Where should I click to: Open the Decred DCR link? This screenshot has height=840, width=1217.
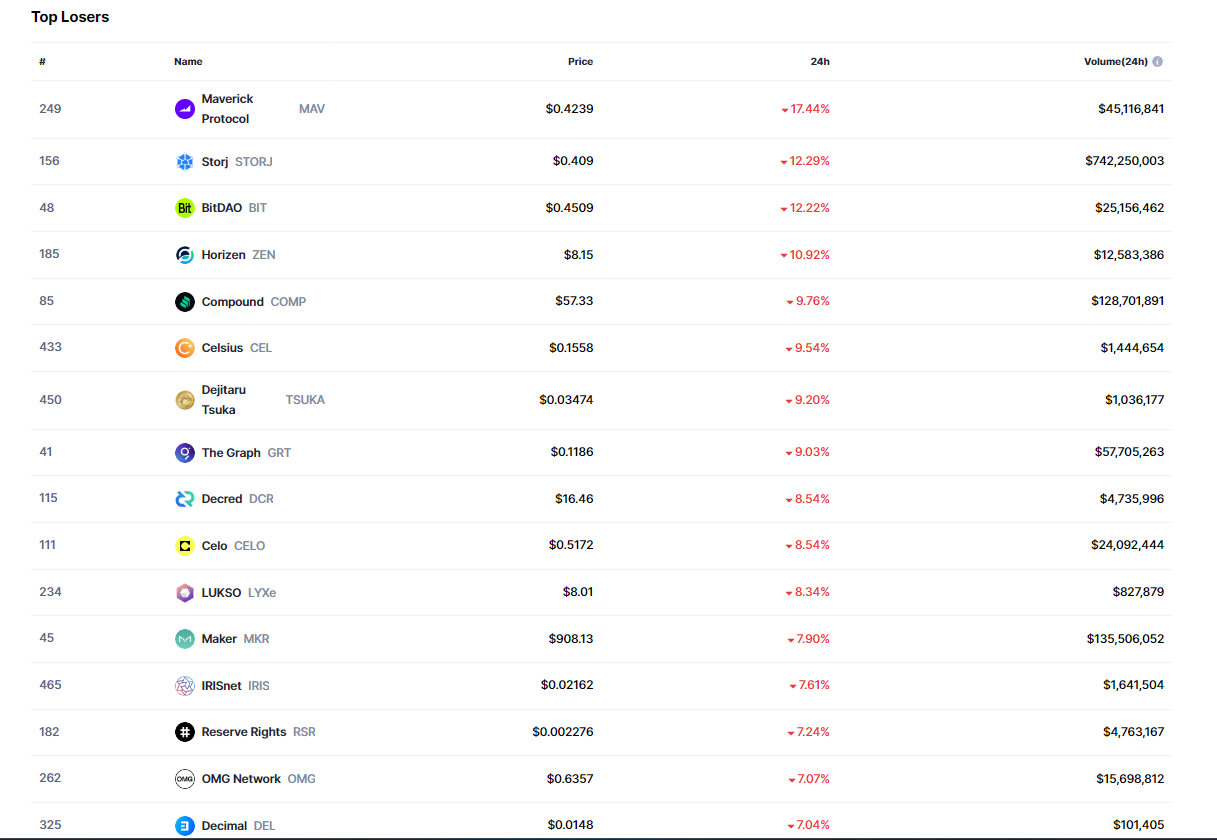click(x=222, y=499)
